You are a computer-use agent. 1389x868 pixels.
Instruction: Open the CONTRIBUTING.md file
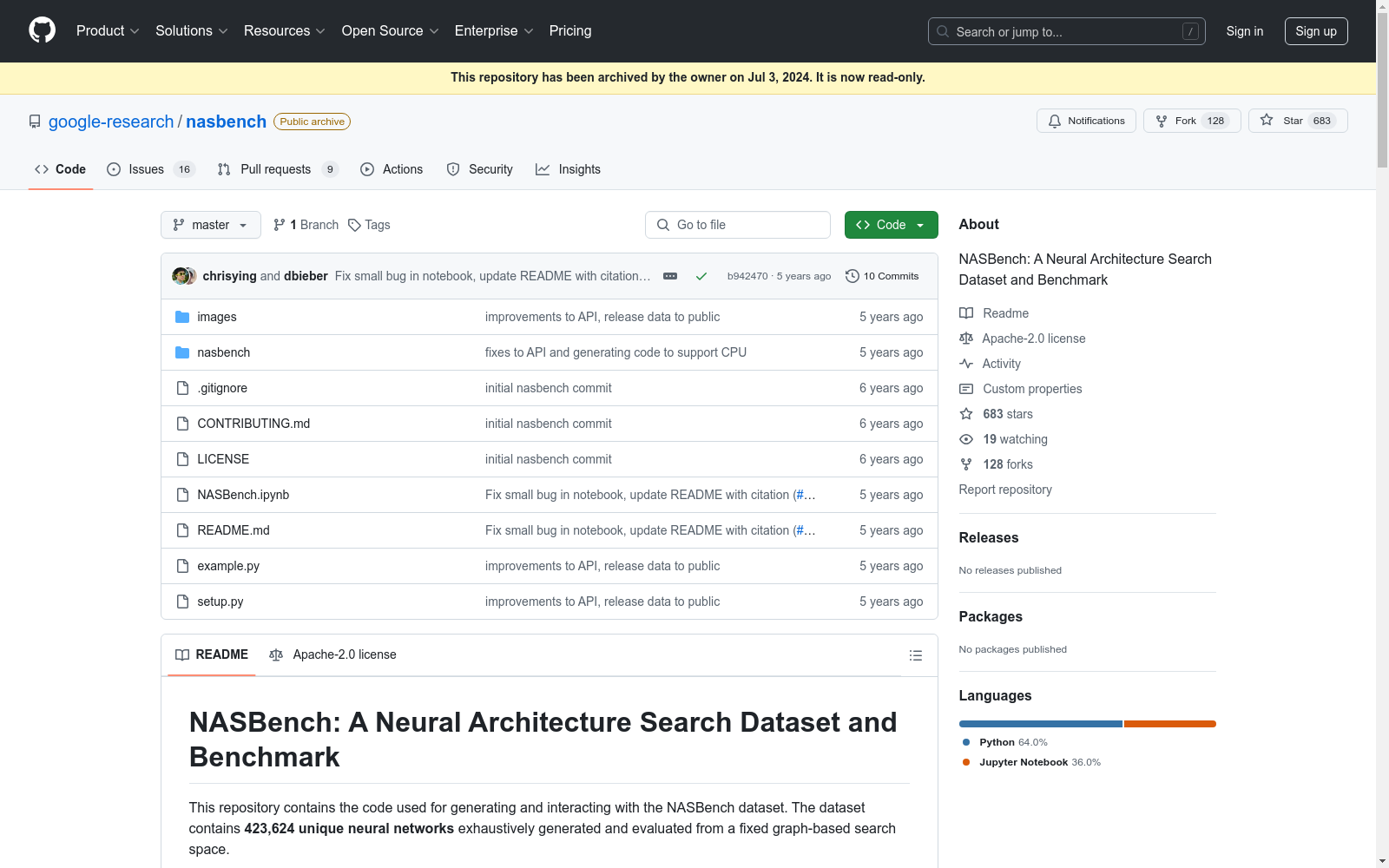click(x=253, y=424)
